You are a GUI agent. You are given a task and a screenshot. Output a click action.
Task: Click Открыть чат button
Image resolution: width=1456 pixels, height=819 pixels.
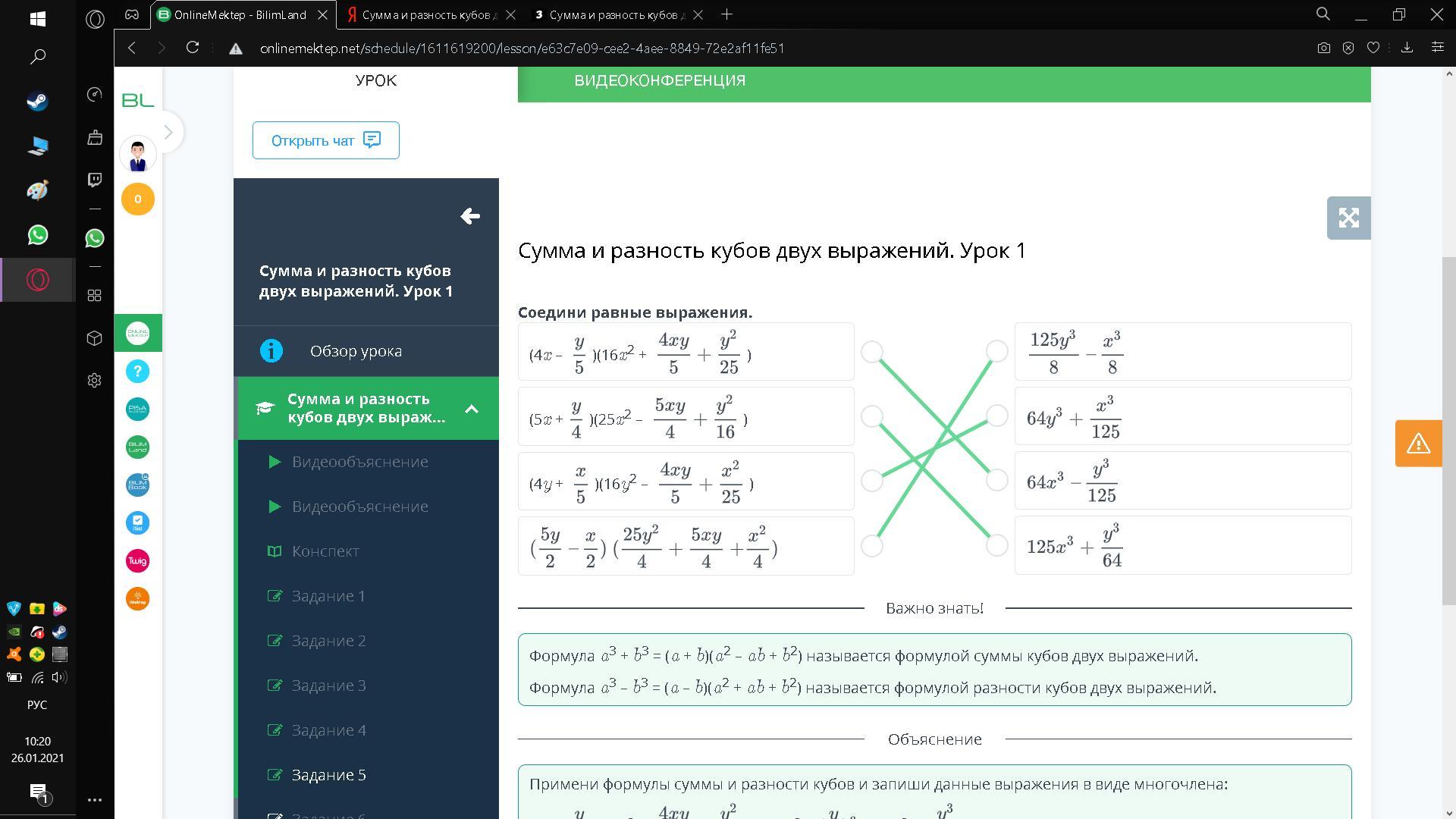(x=326, y=140)
